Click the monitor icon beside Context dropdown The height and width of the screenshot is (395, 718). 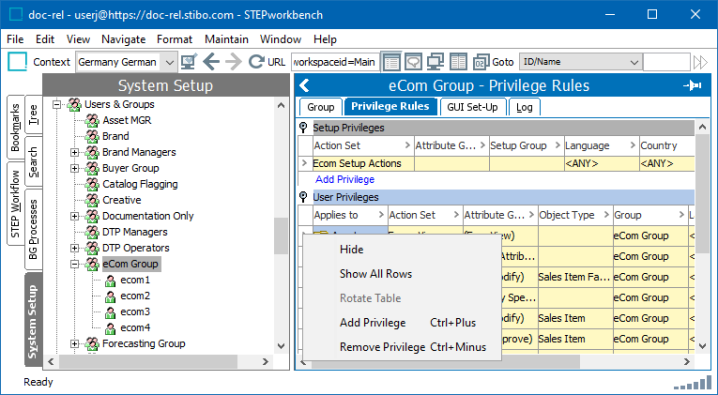[x=189, y=62]
